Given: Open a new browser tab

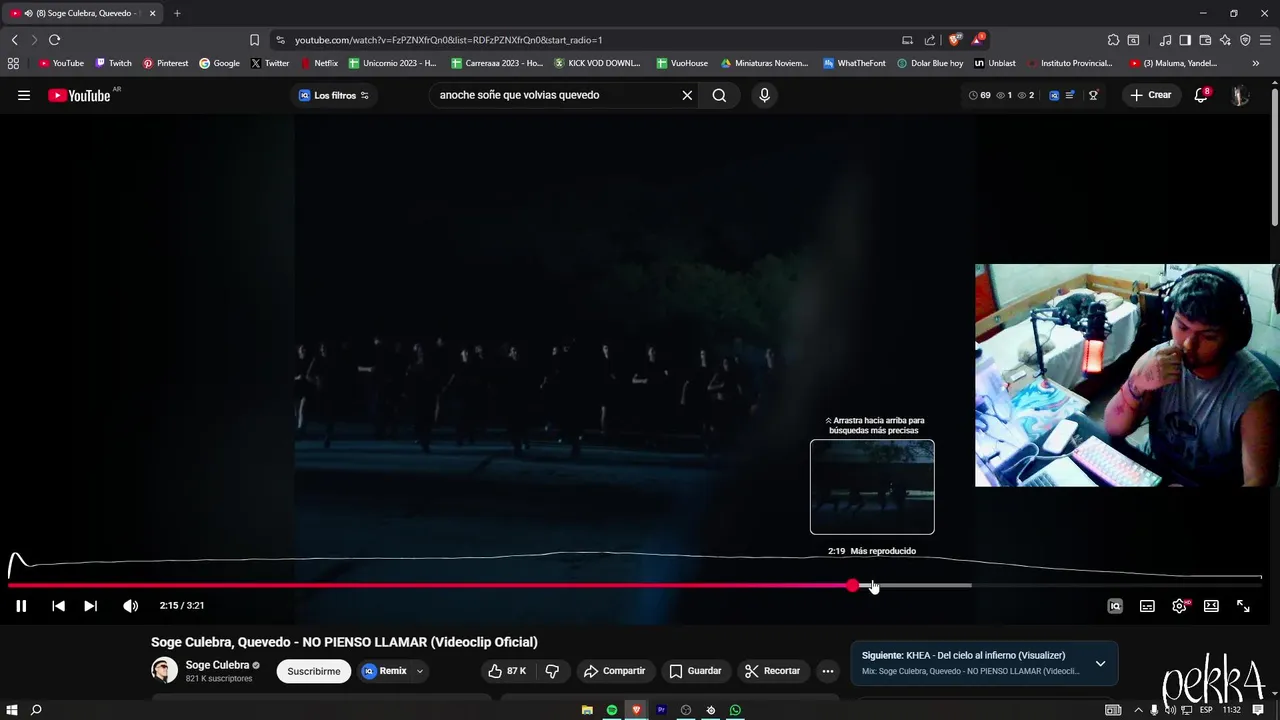Looking at the screenshot, I should click(177, 13).
